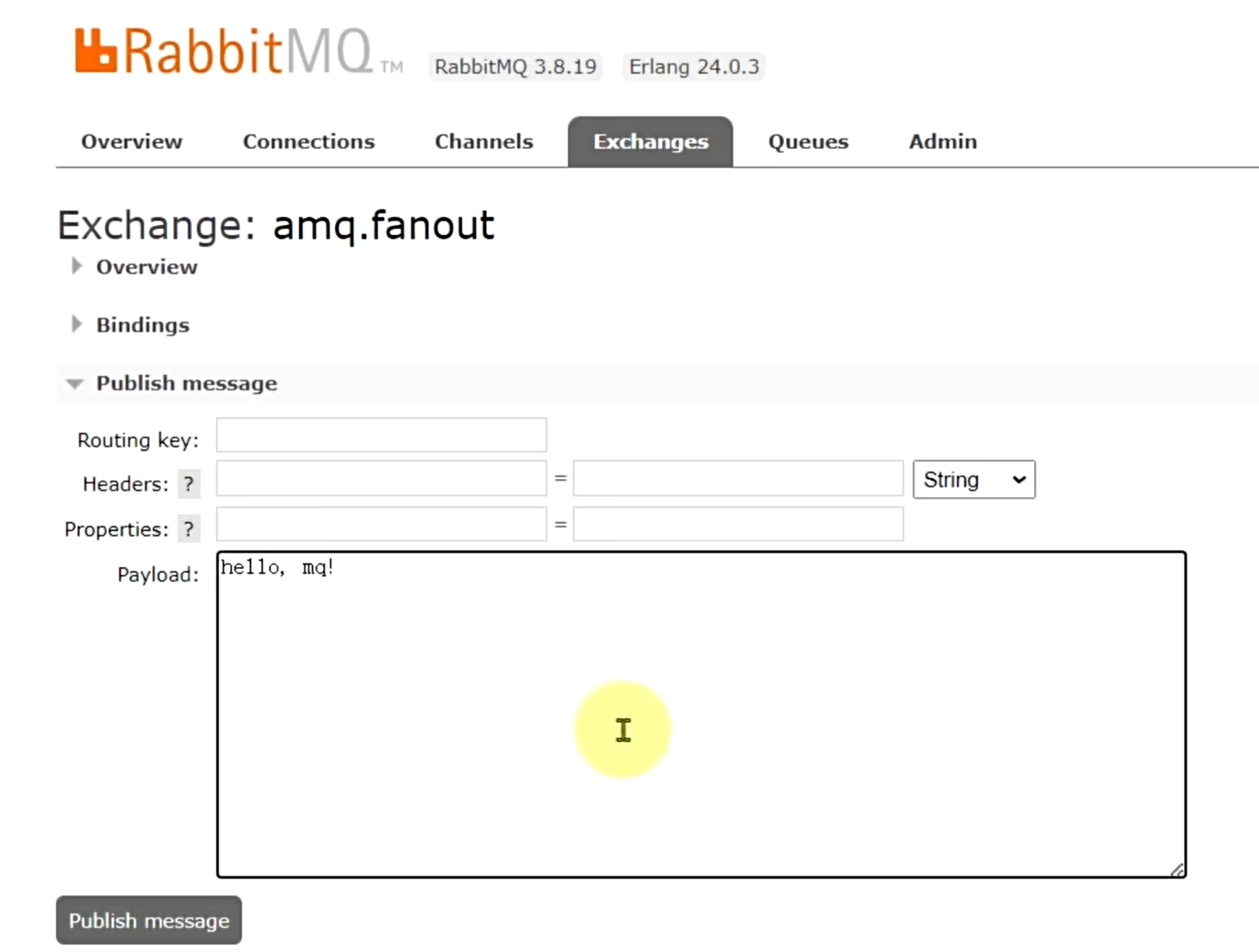Switch to the Overview tab
1259x952 pixels.
pos(132,141)
